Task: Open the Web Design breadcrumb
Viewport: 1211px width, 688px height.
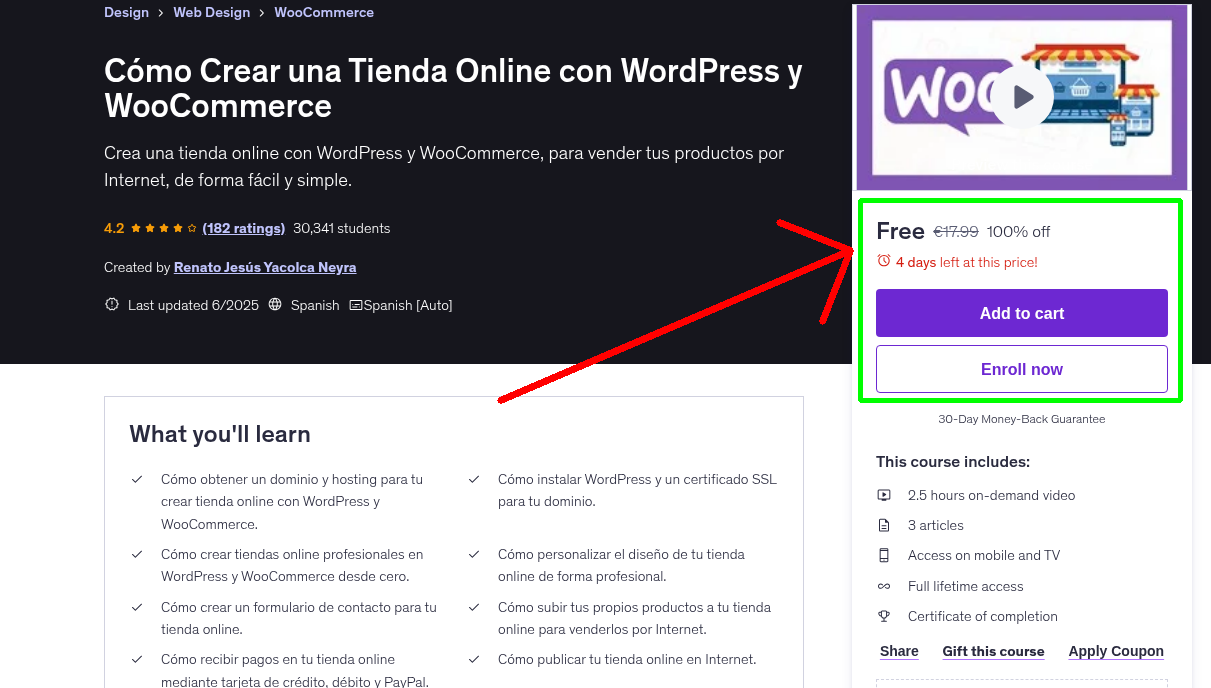Action: pyautogui.click(x=211, y=12)
